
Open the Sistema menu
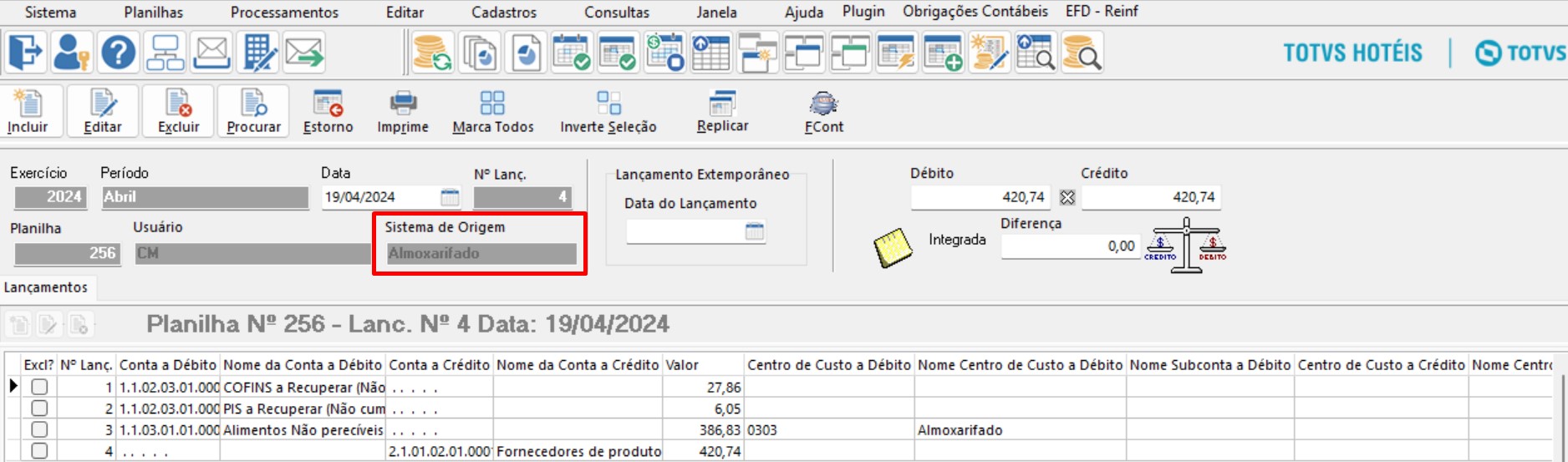click(x=50, y=13)
